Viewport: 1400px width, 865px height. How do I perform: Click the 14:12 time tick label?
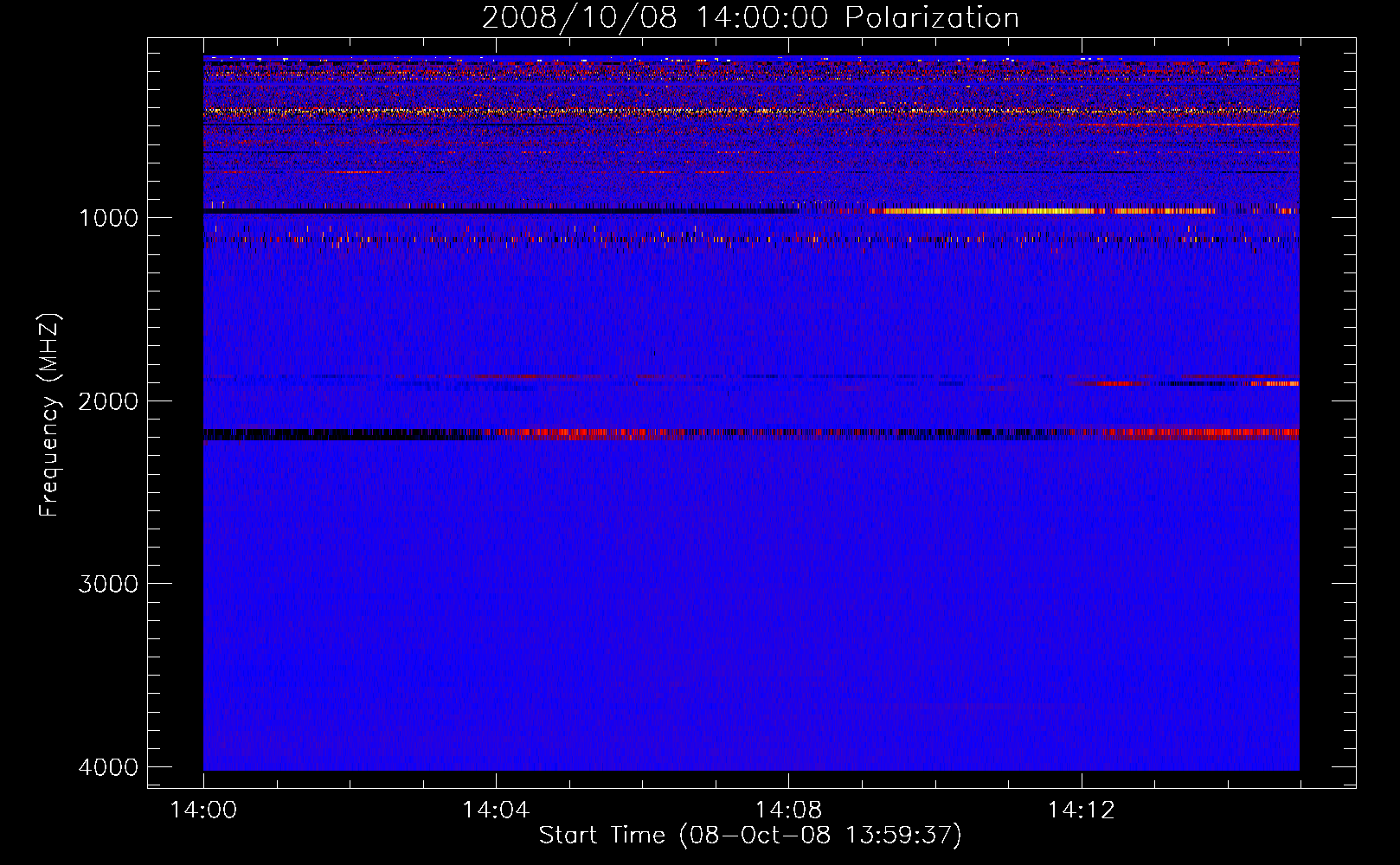coord(1081,811)
